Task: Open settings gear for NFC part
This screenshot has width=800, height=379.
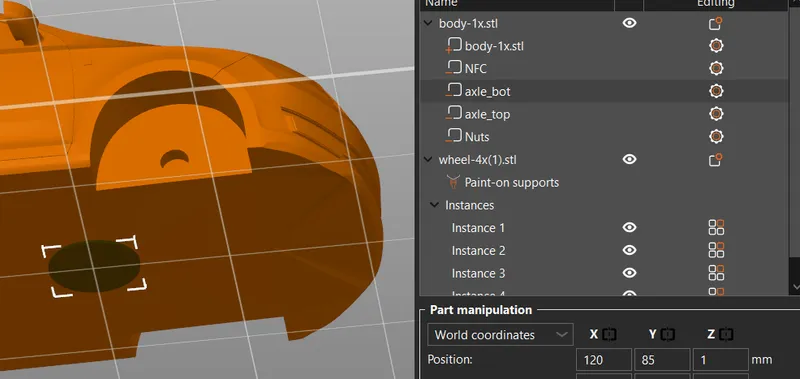Action: [716, 68]
